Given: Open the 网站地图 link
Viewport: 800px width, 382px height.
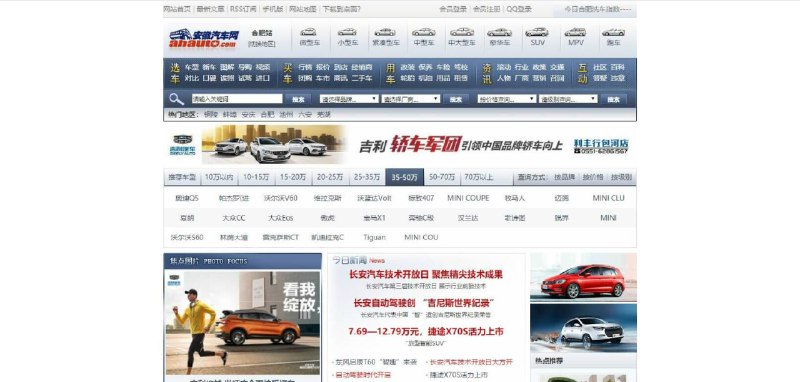Looking at the screenshot, I should pyautogui.click(x=303, y=9).
